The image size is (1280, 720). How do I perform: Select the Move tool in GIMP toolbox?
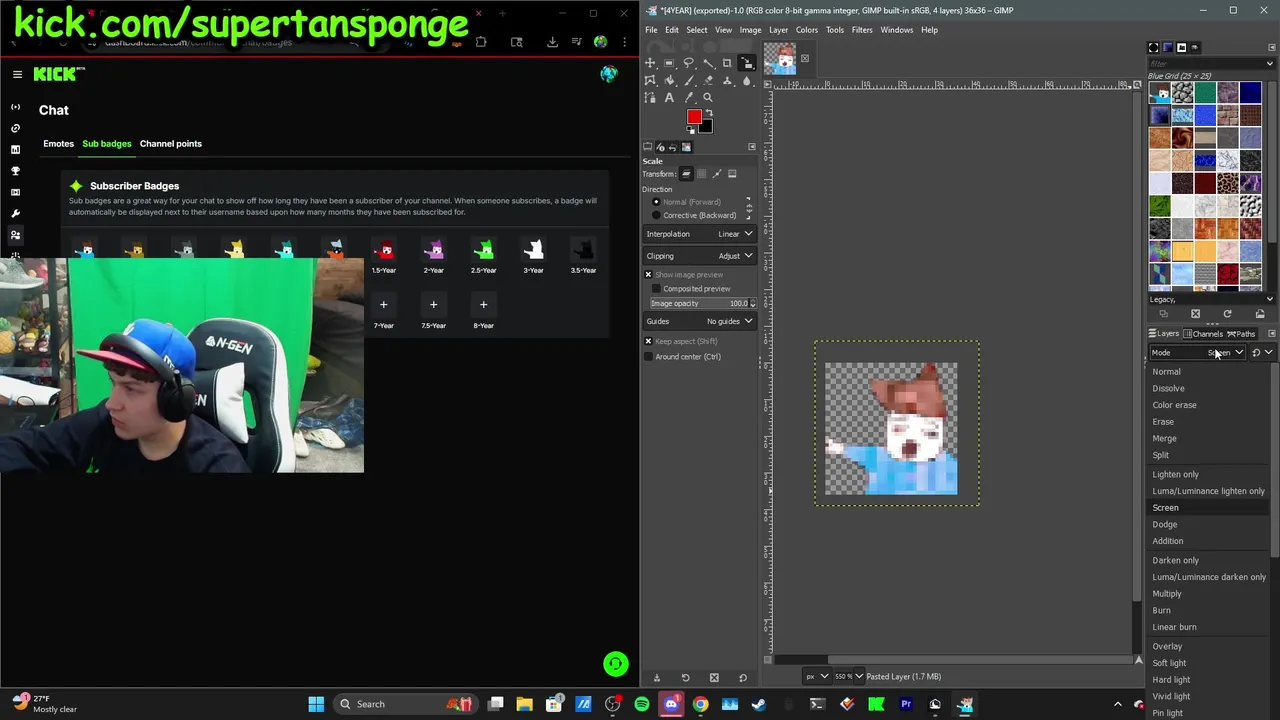point(650,63)
